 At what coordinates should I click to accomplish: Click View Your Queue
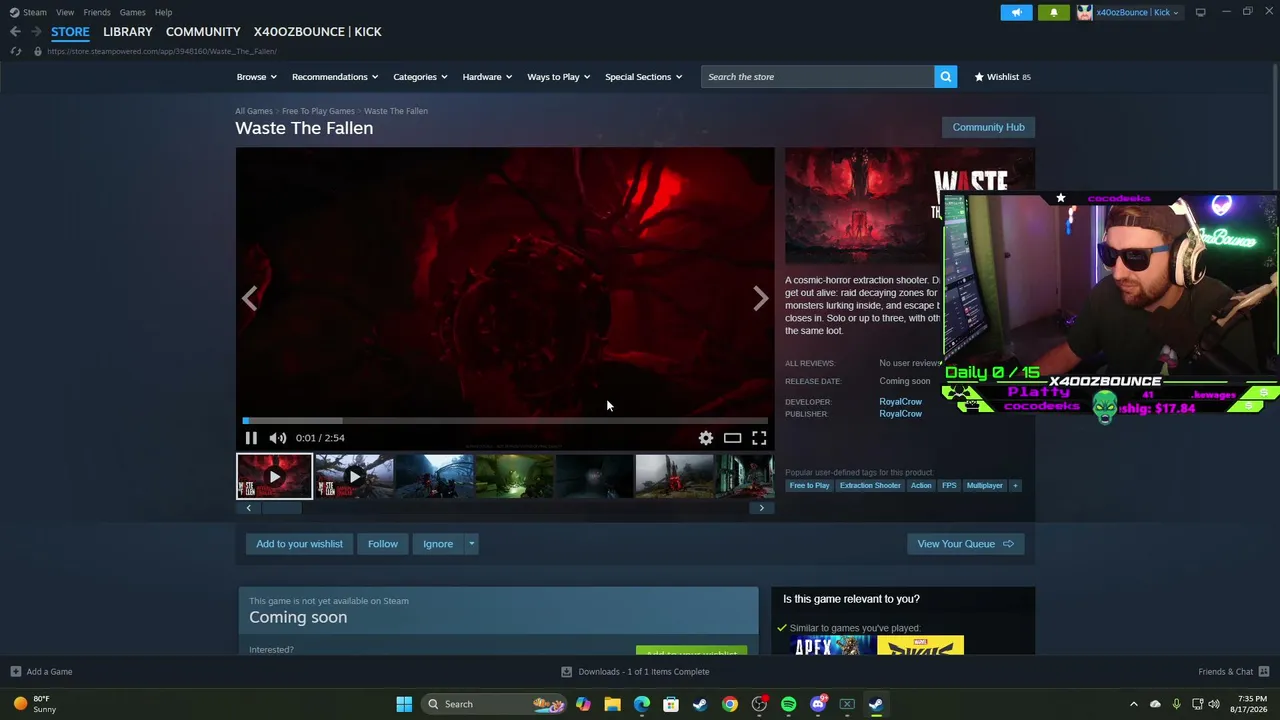[965, 544]
